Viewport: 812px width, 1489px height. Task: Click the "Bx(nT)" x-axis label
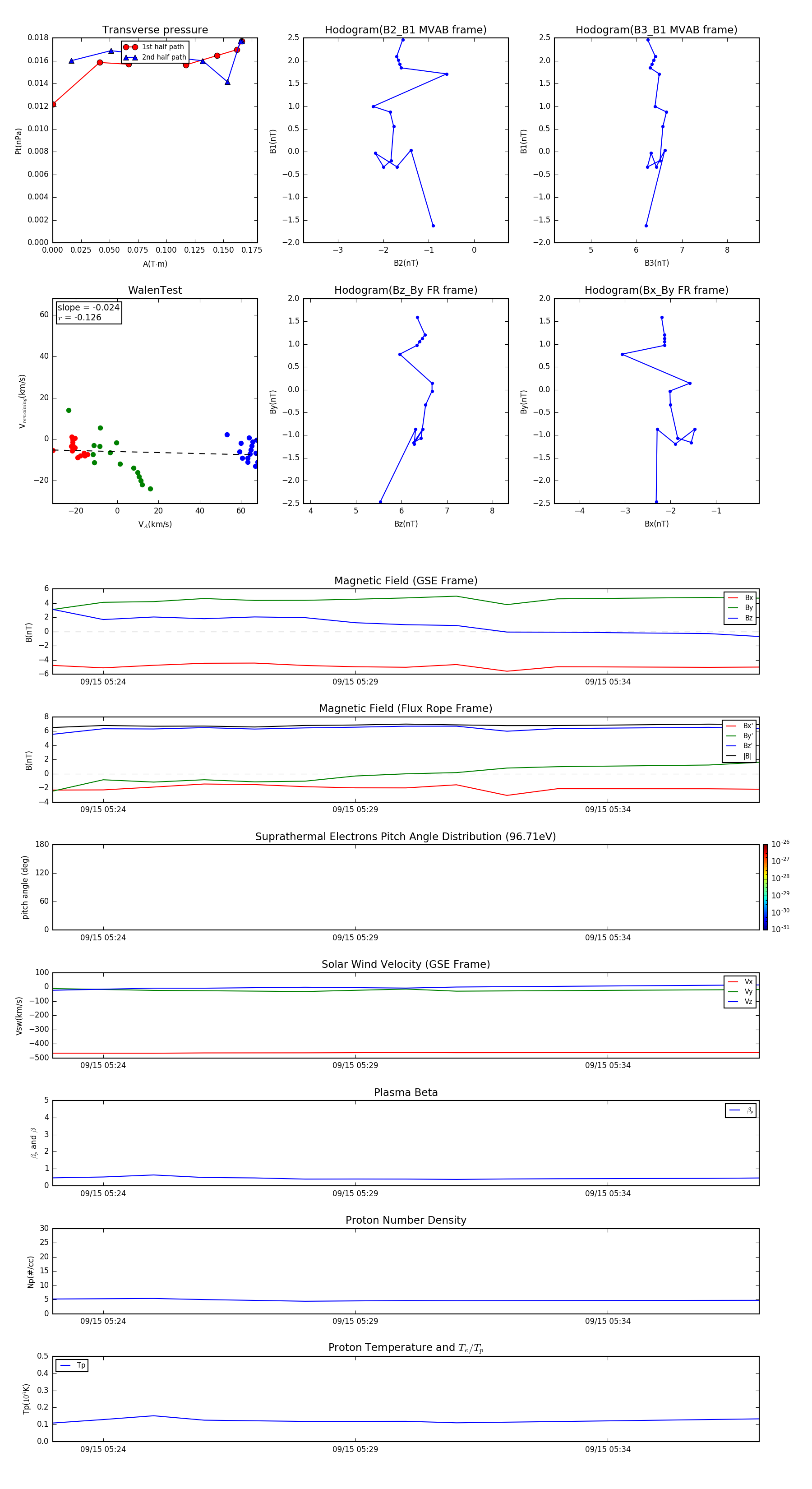click(656, 524)
